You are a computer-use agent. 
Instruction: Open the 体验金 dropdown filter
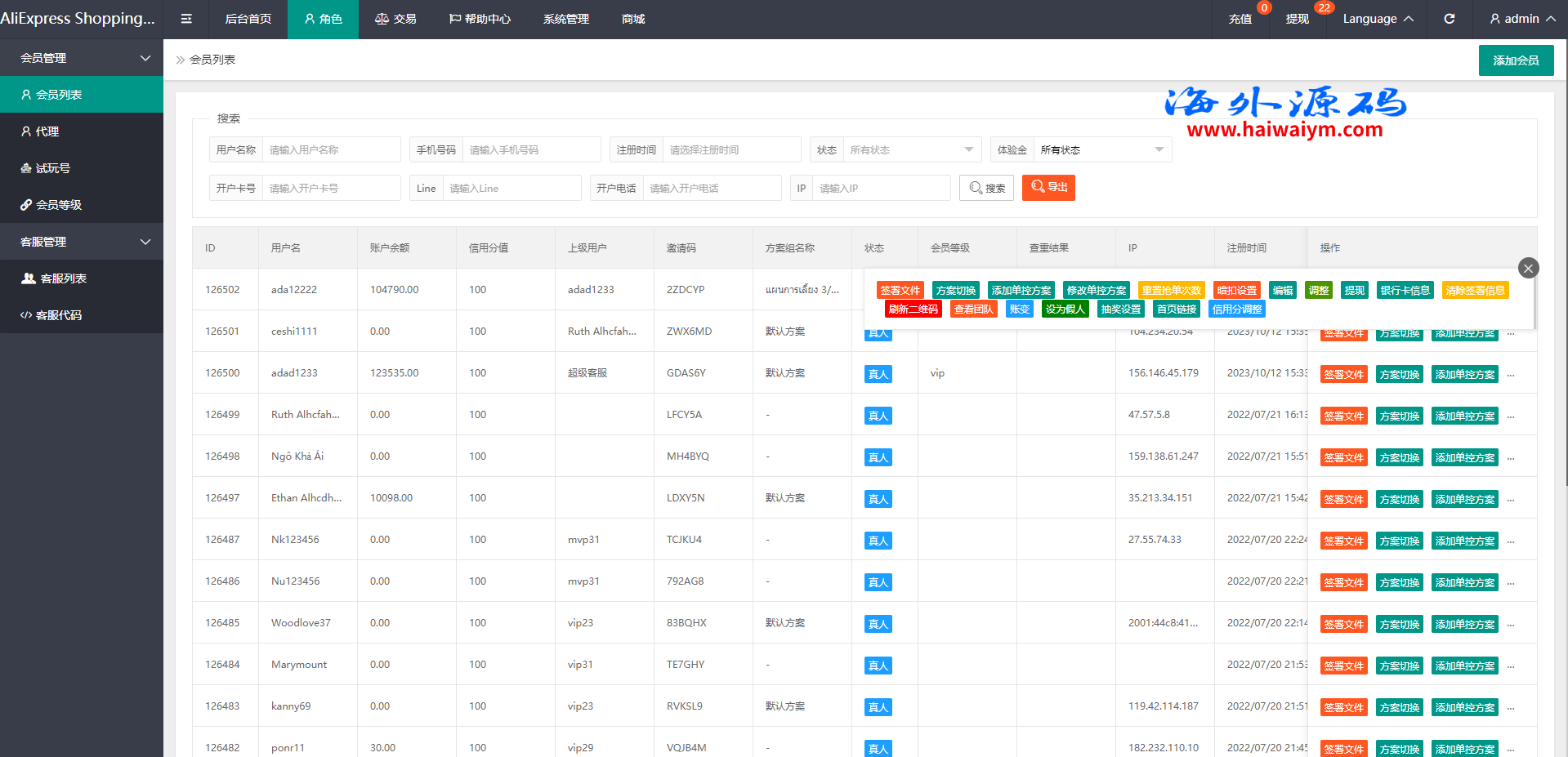coord(1101,150)
